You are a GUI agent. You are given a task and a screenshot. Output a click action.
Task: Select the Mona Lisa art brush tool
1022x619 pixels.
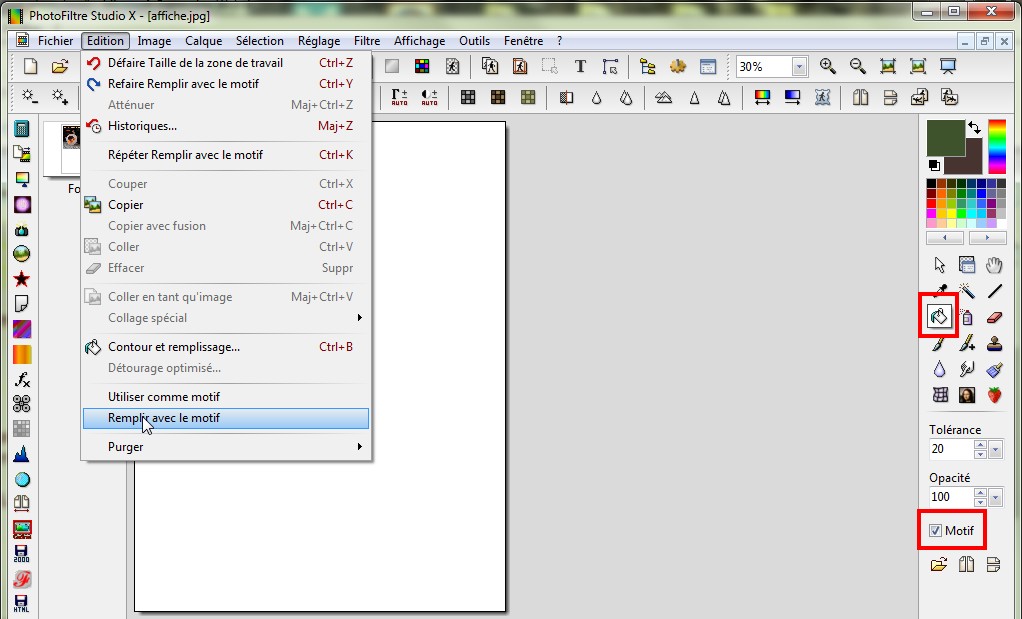pyautogui.click(x=967, y=395)
